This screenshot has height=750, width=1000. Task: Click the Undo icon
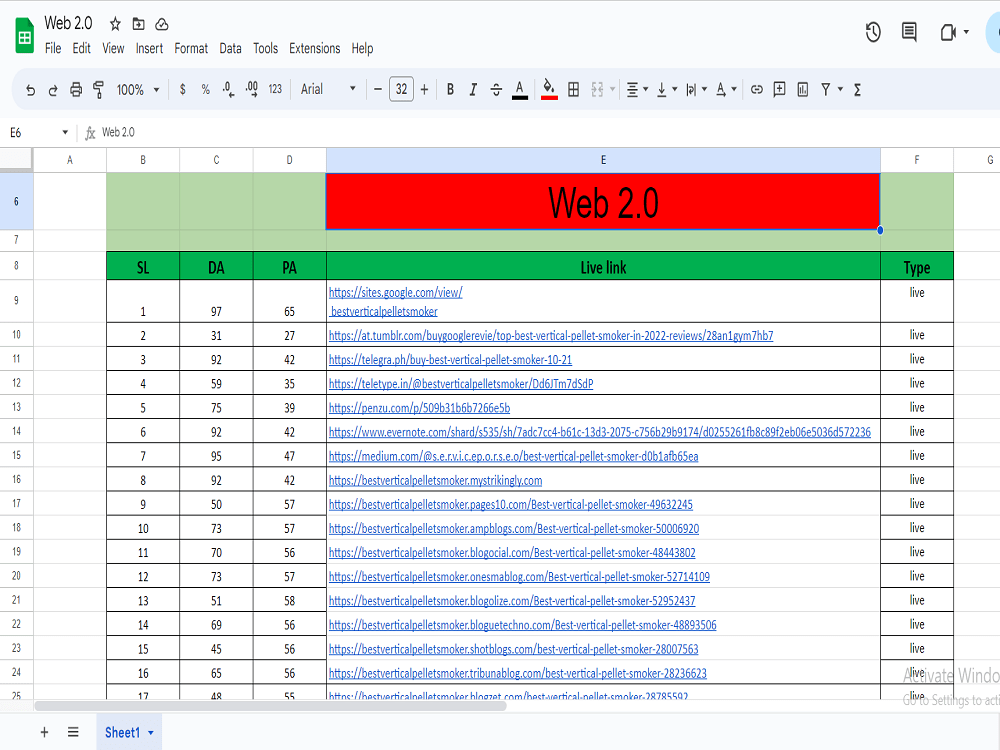[x=30, y=90]
